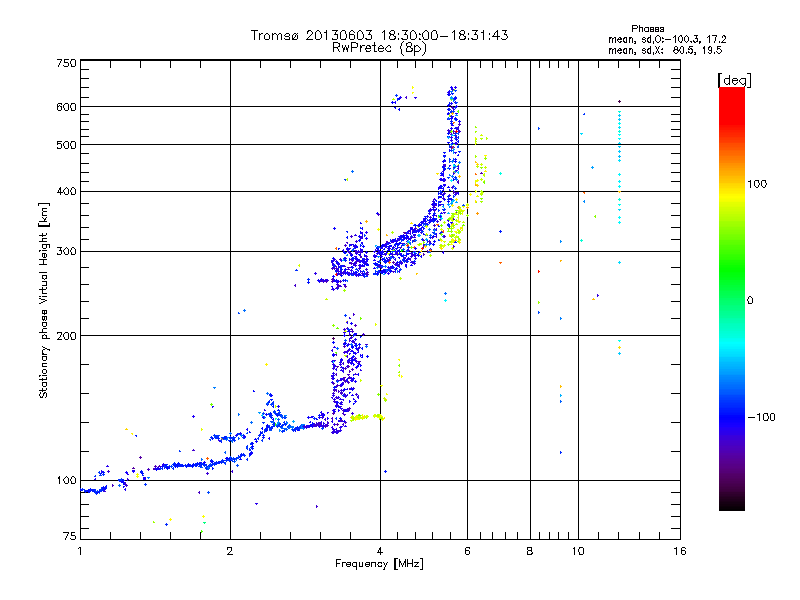Click the colorbar tick label '-100'

(761, 417)
